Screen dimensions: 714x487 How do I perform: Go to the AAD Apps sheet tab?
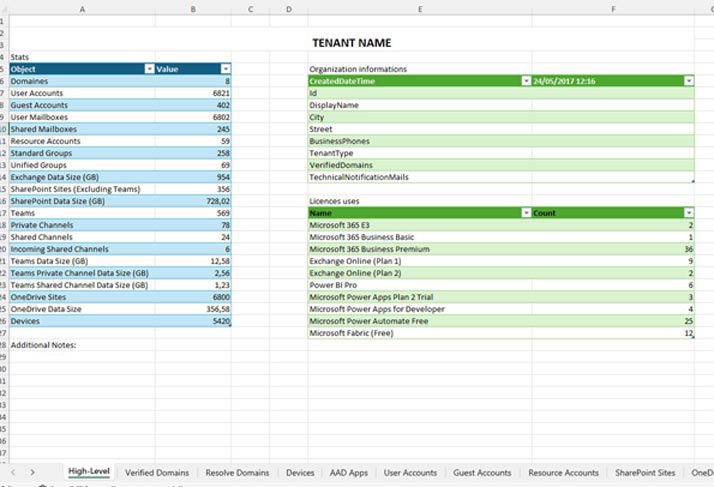[x=349, y=473]
